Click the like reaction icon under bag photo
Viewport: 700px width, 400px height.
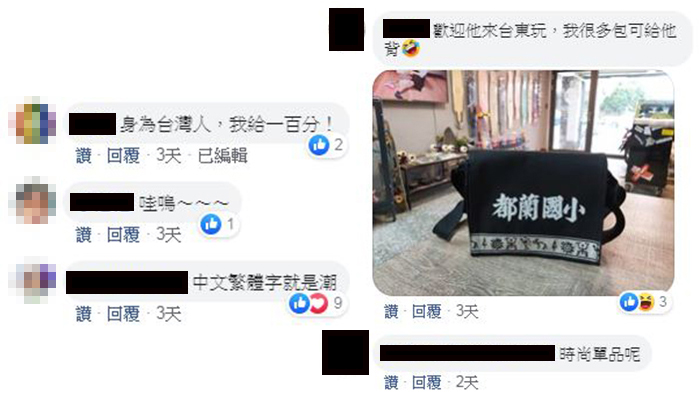pos(629,302)
